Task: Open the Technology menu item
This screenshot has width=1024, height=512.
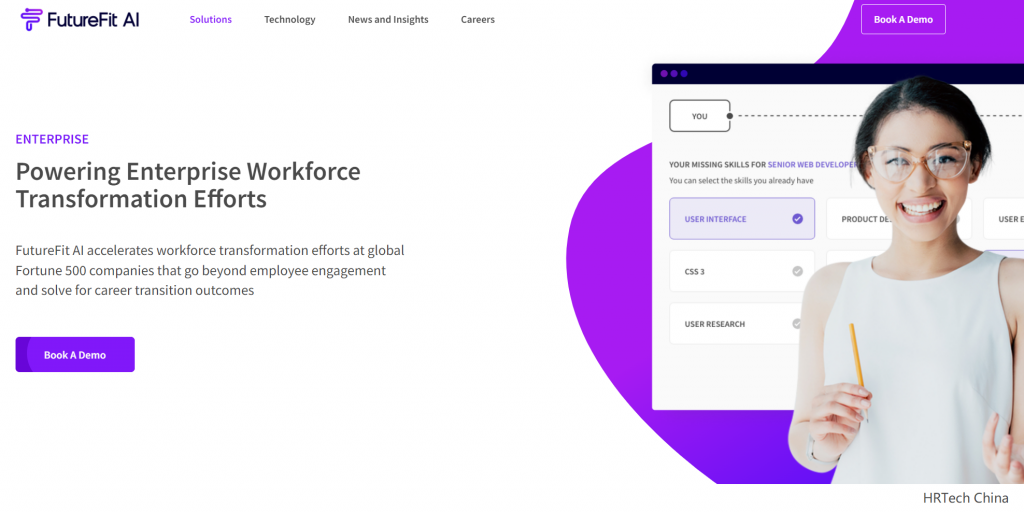Action: tap(289, 20)
